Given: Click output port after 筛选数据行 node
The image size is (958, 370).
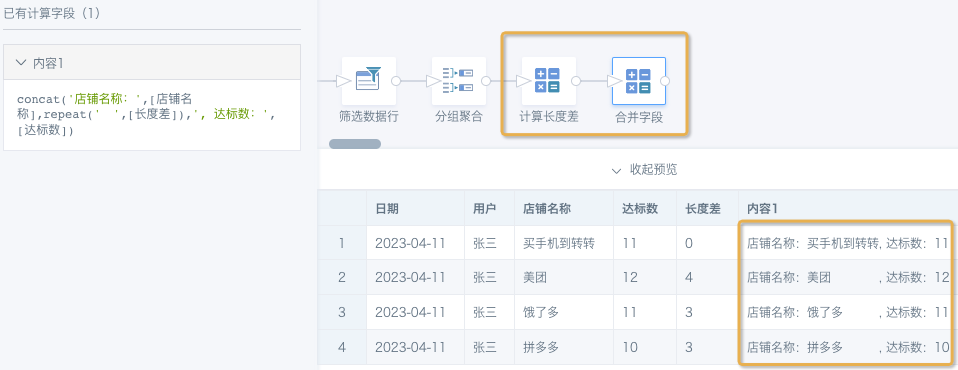Looking at the screenshot, I should pos(396,81).
